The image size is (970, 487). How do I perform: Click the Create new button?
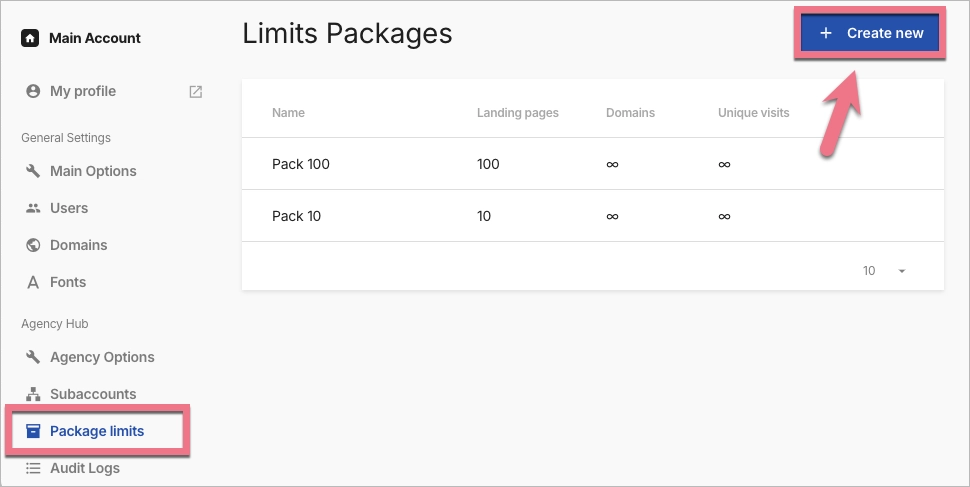pos(870,33)
